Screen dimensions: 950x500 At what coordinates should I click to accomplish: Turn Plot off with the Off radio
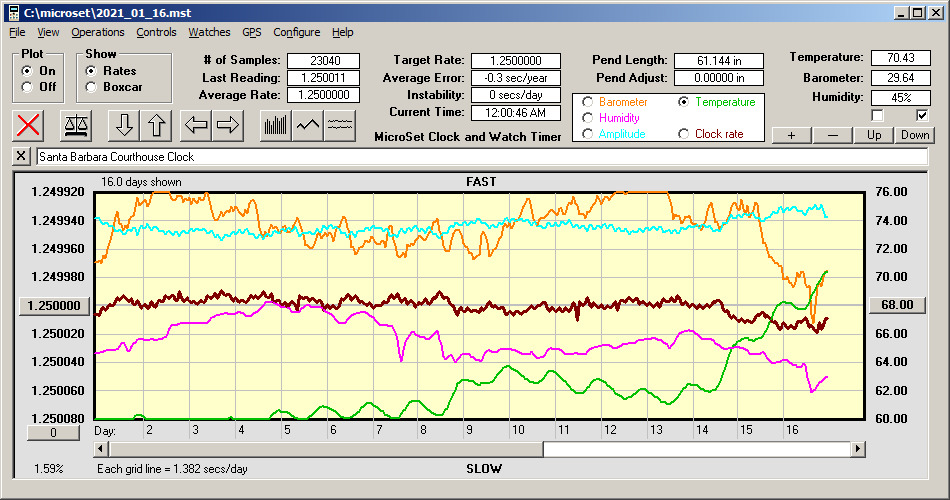27,87
